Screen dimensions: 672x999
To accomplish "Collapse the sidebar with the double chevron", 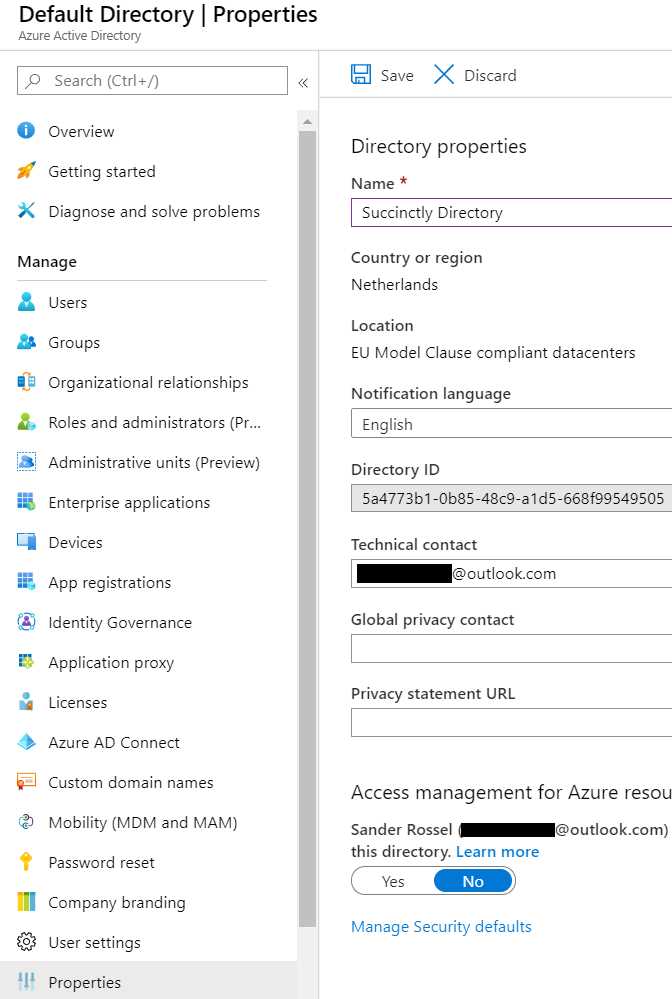I will [x=304, y=83].
